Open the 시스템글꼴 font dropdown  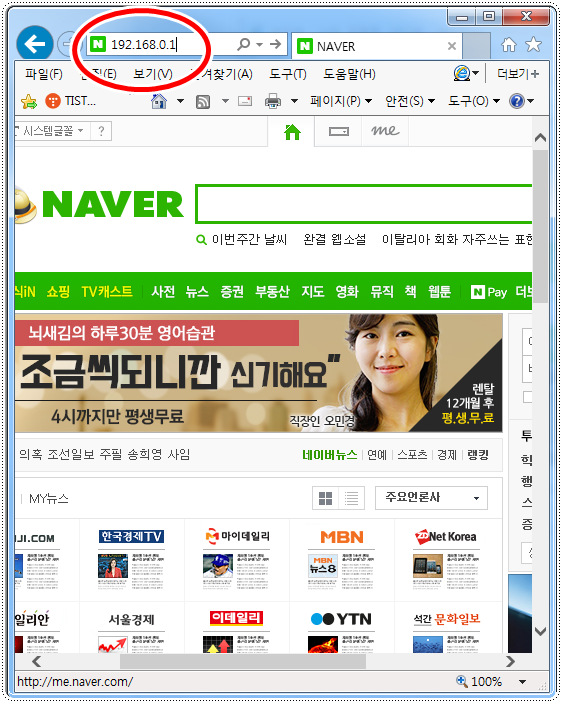coord(52,131)
